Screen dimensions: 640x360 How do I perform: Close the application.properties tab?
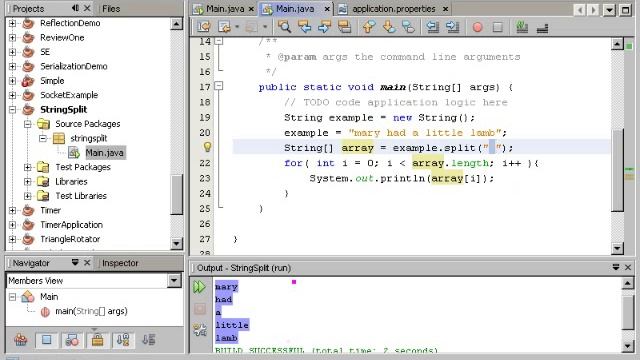(x=445, y=9)
